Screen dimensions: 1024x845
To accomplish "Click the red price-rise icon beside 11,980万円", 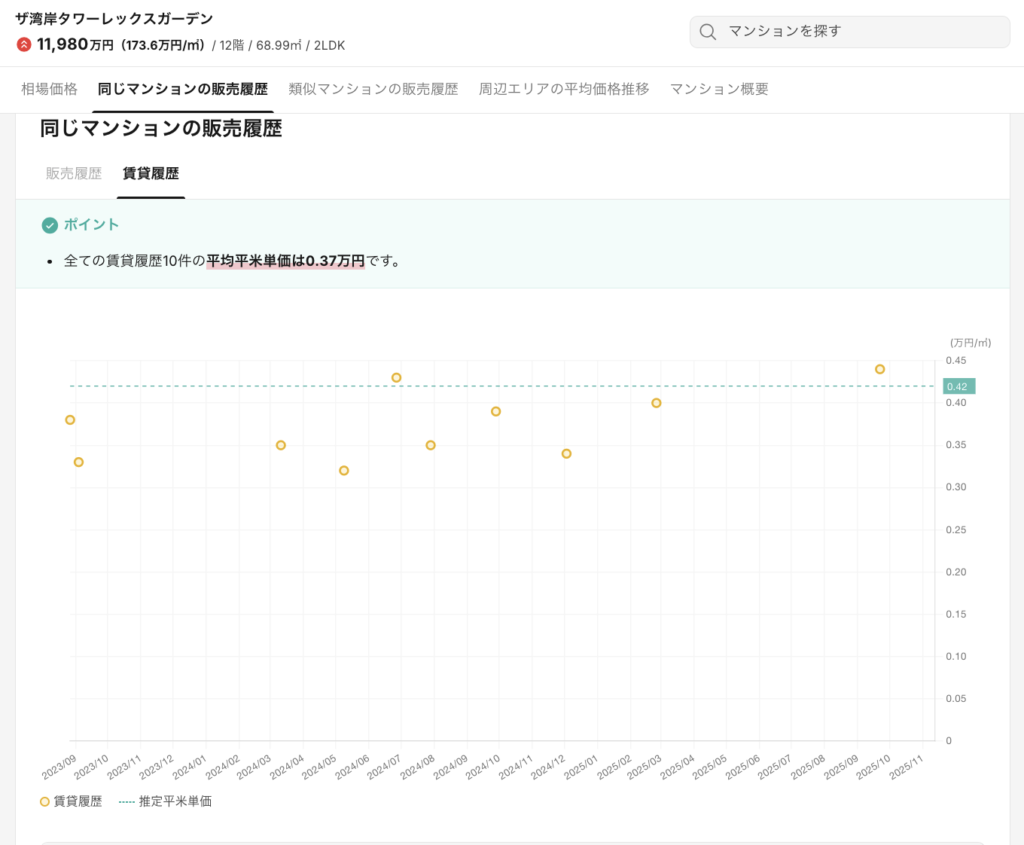I will (x=24, y=45).
